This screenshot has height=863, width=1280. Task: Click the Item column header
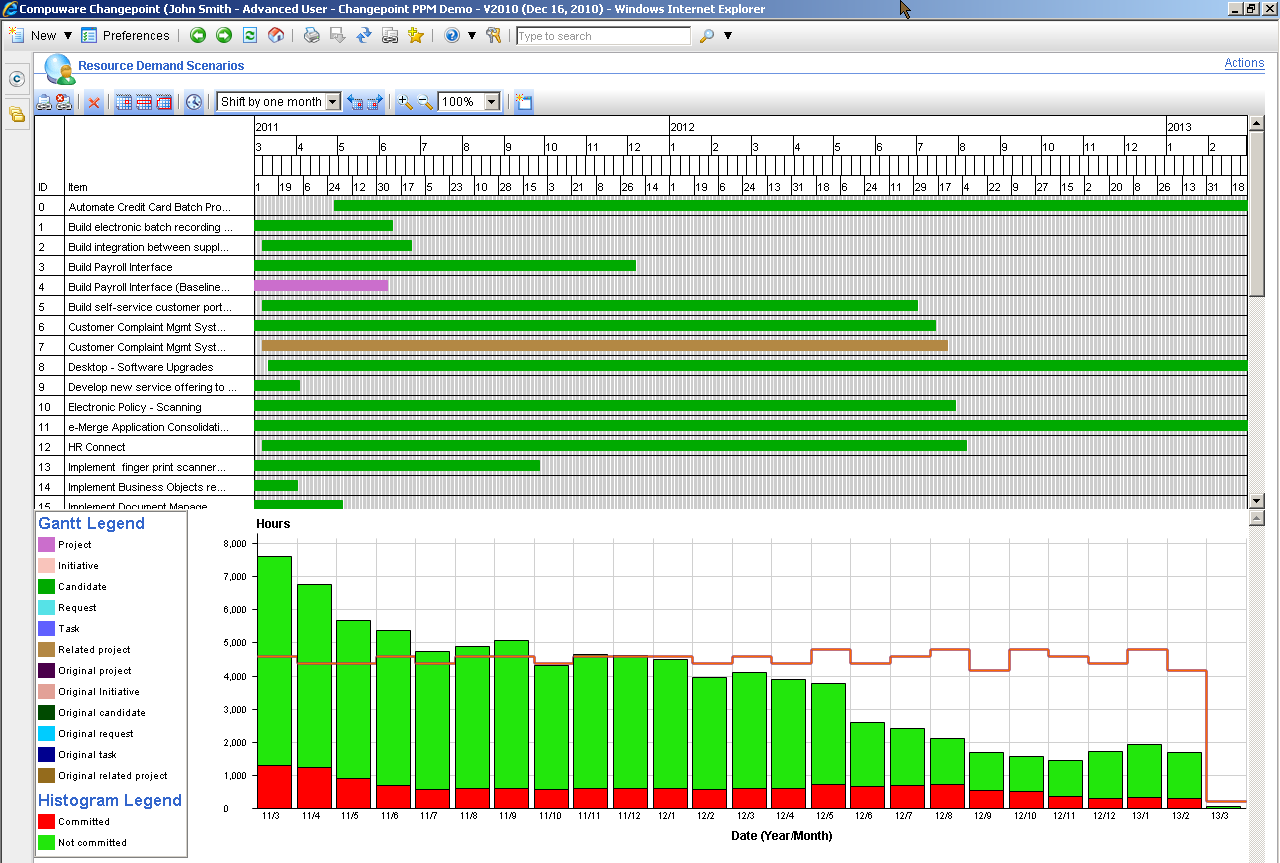click(x=78, y=187)
